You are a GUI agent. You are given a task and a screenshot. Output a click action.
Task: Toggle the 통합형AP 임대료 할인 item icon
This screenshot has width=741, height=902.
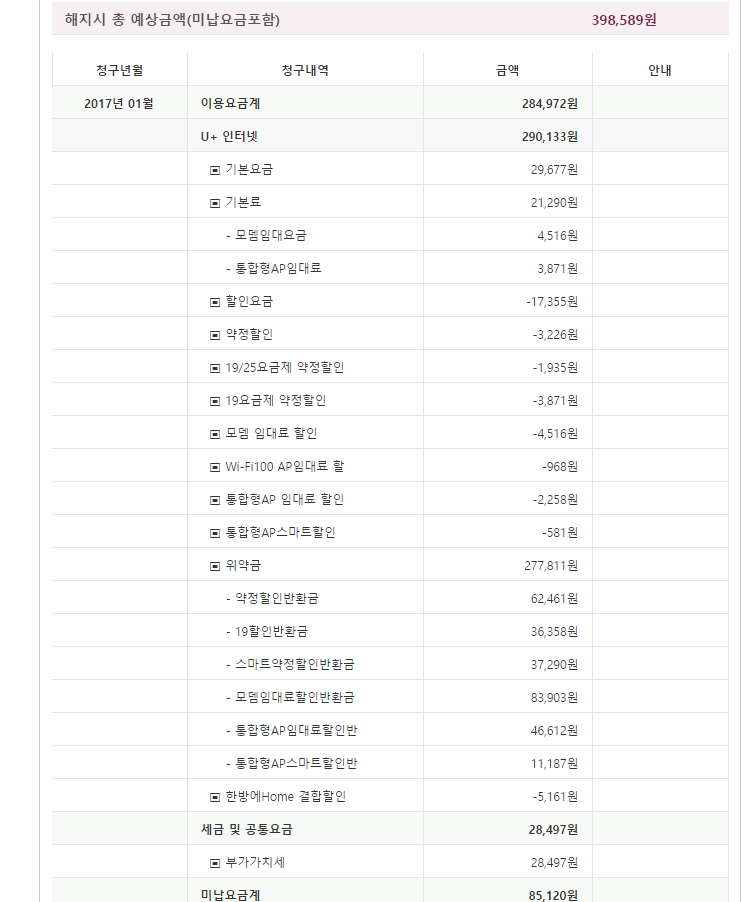coord(214,500)
